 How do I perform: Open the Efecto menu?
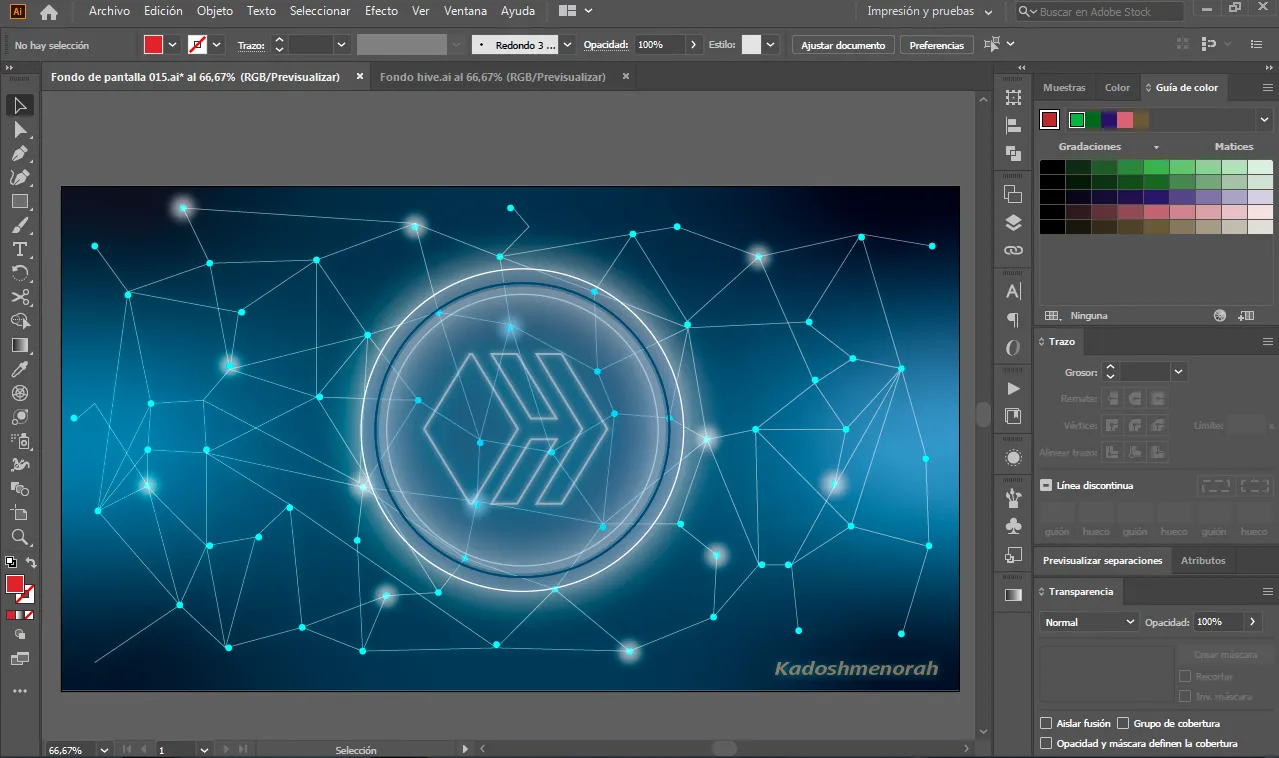[381, 11]
